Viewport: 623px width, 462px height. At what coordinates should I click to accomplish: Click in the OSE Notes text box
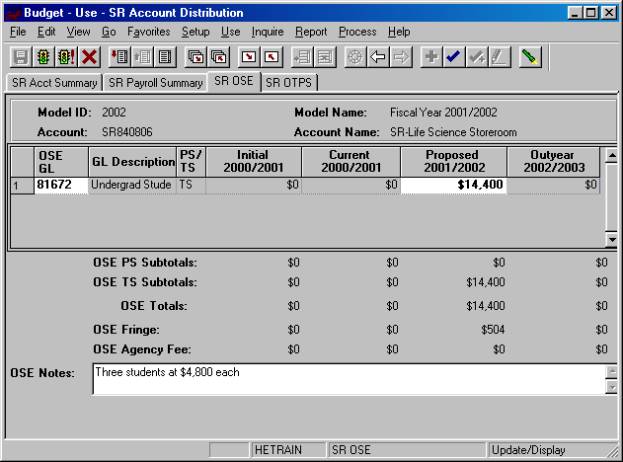tap(348, 378)
